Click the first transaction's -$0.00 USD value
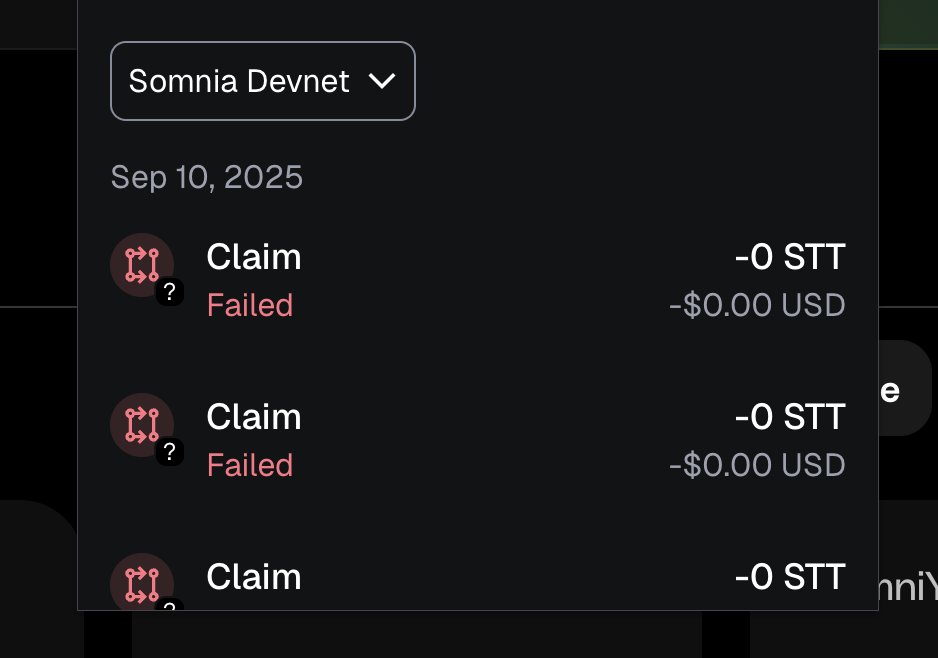Image resolution: width=938 pixels, height=658 pixels. point(757,304)
